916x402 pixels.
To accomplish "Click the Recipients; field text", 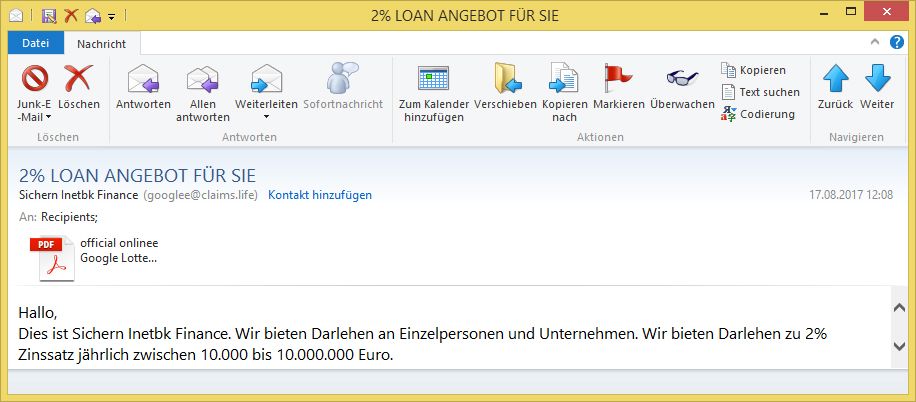I will tap(70, 217).
